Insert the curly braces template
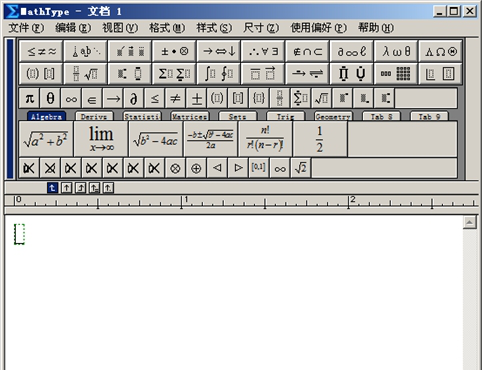 [x=259, y=98]
